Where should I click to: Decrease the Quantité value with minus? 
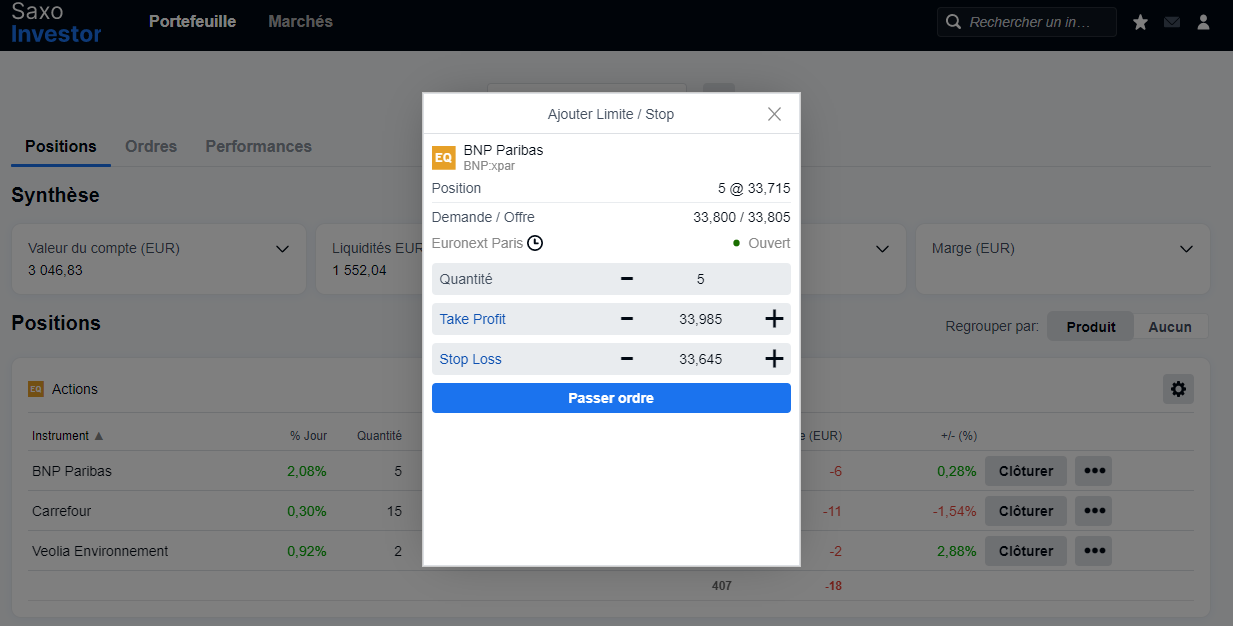click(627, 279)
